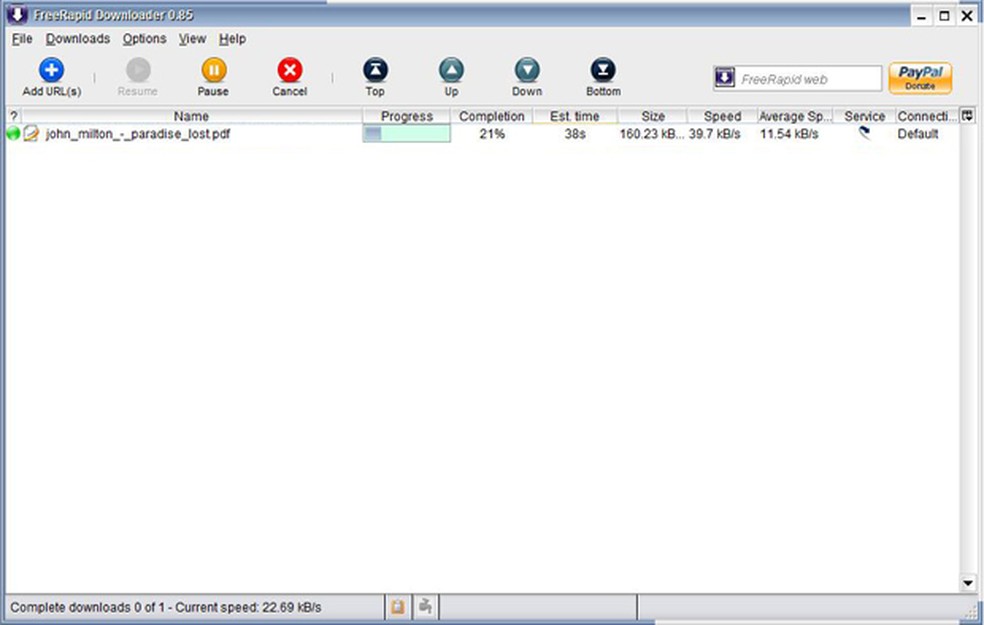The height and width of the screenshot is (625, 984).
Task: Click the download progress bar
Action: 406,134
